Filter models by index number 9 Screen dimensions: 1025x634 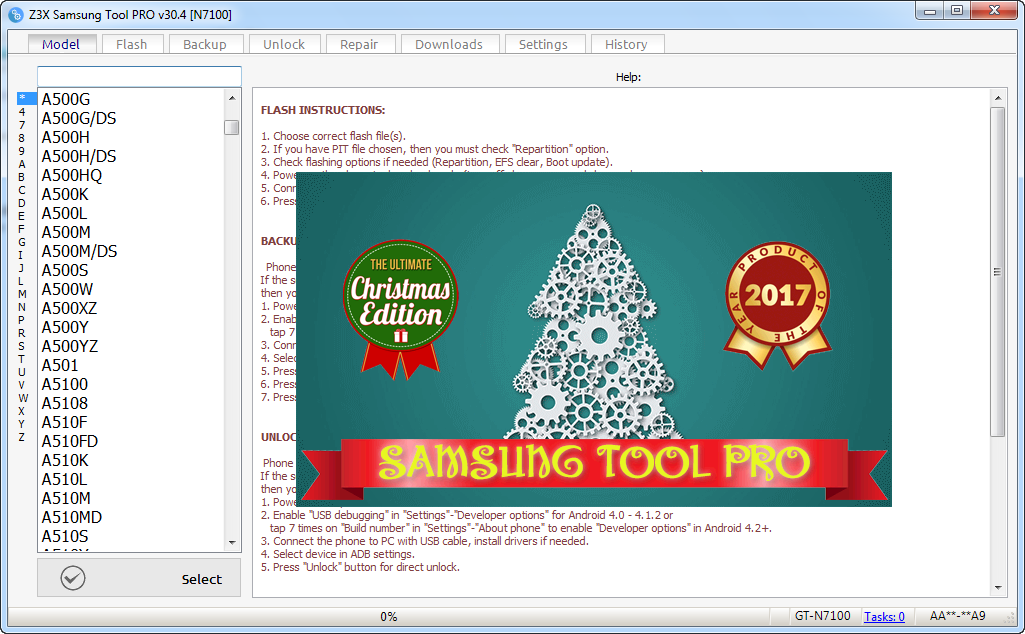click(22, 150)
